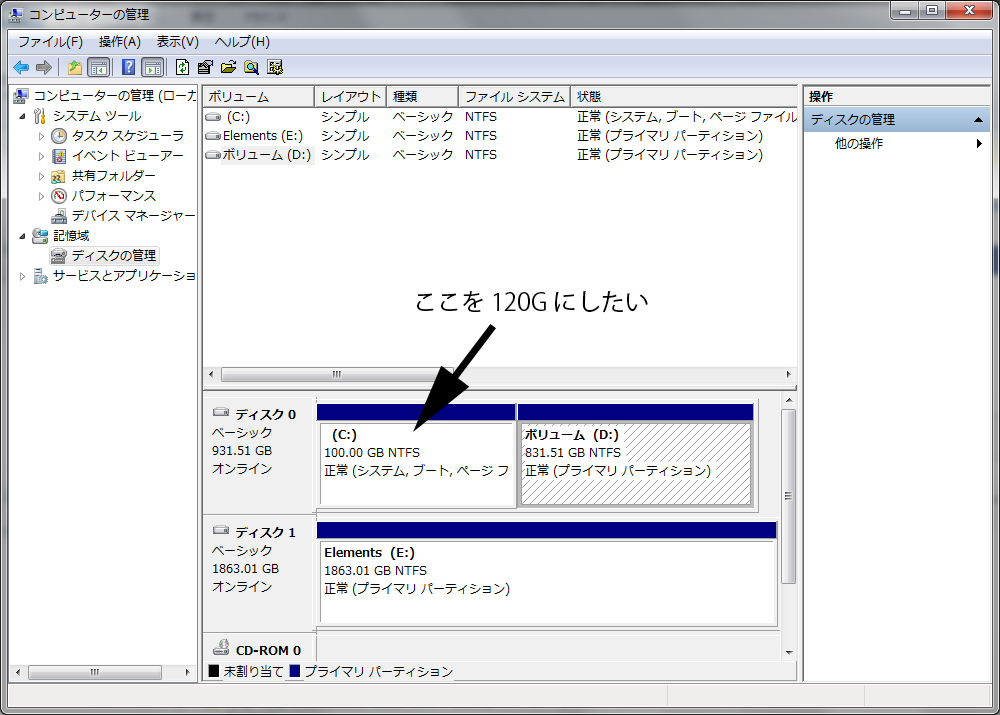1000x715 pixels.
Task: Click the Up one level toolbar icon
Action: pos(75,67)
